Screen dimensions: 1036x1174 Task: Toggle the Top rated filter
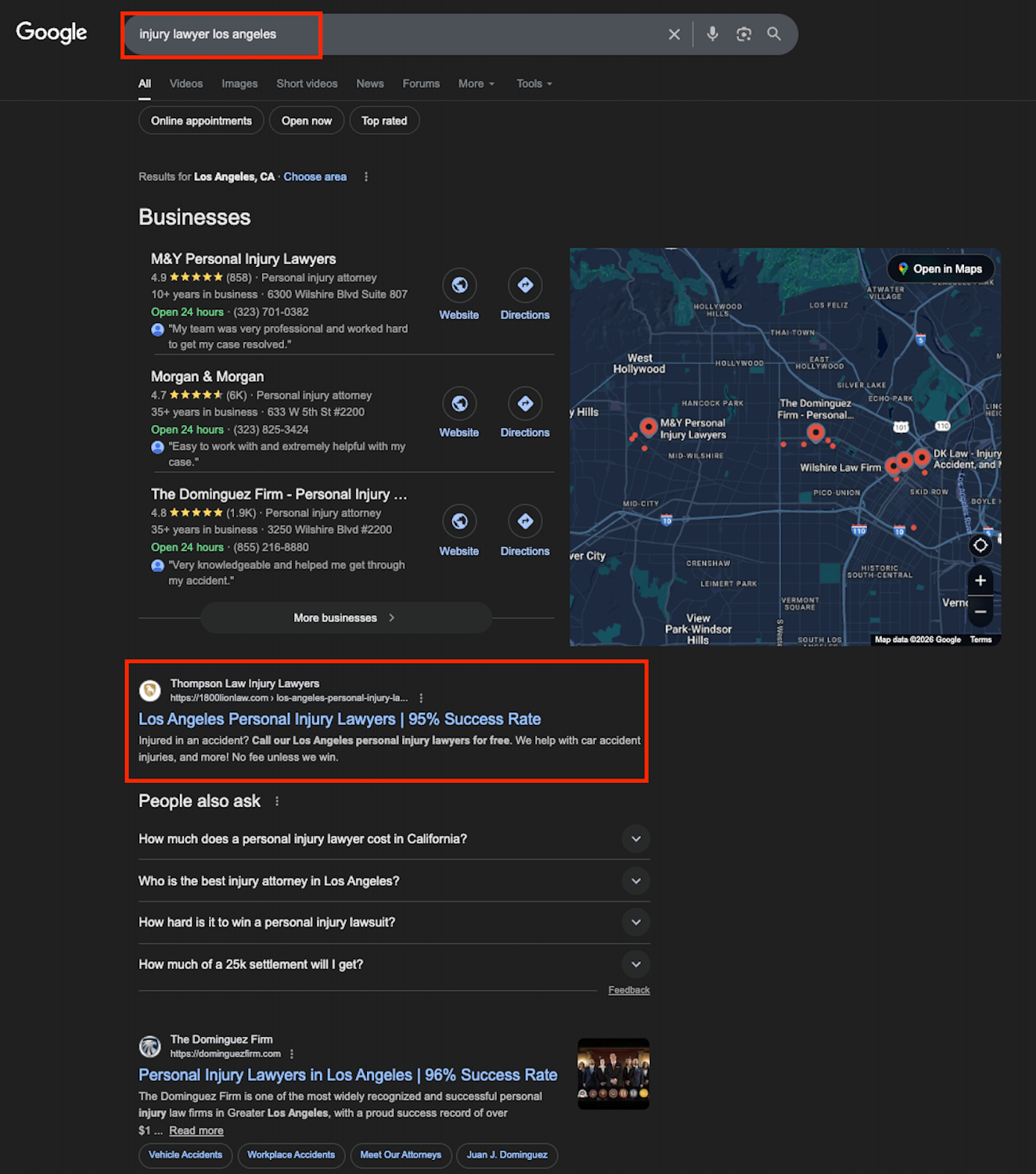point(384,121)
